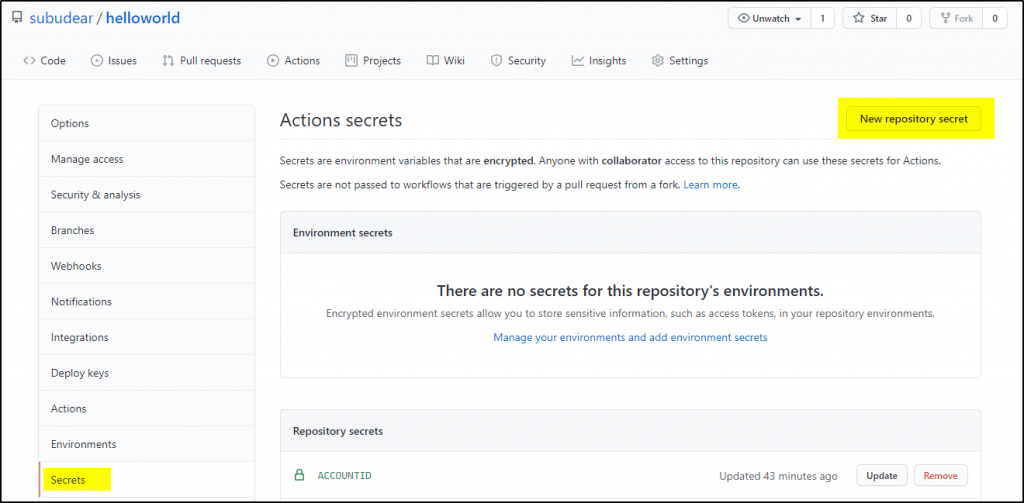Click the Actions secrets heading
1024x503 pixels.
point(341,120)
